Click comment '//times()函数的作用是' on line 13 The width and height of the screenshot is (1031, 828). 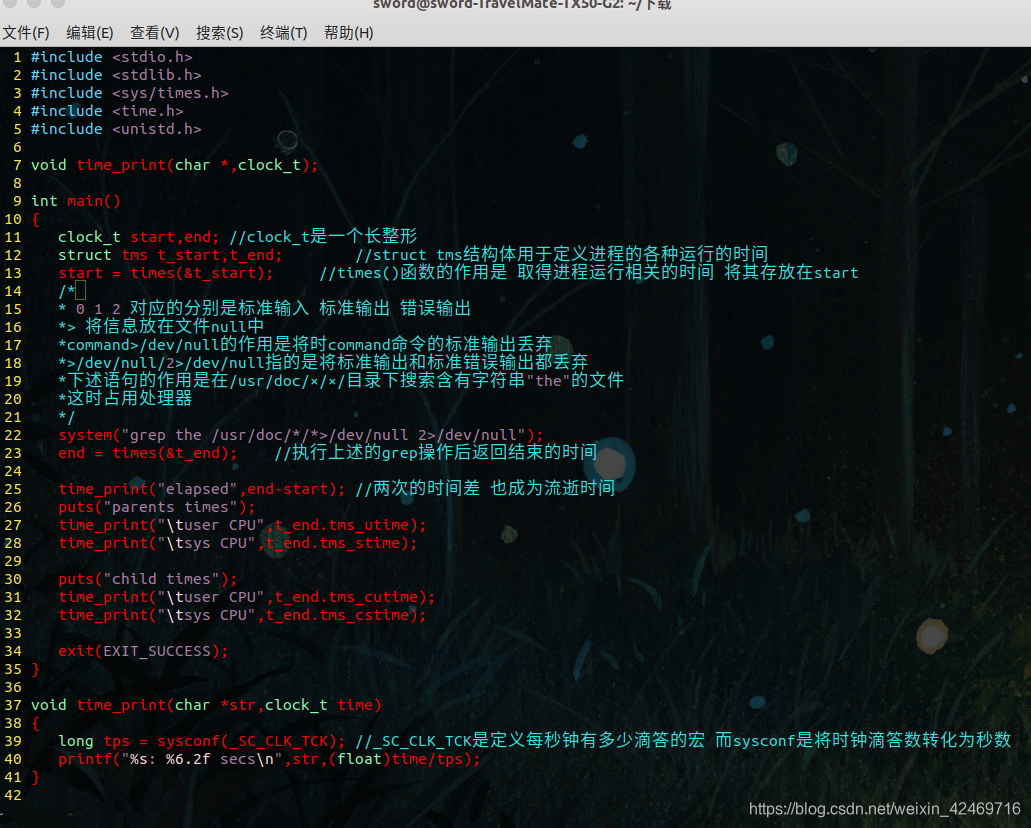[588, 273]
